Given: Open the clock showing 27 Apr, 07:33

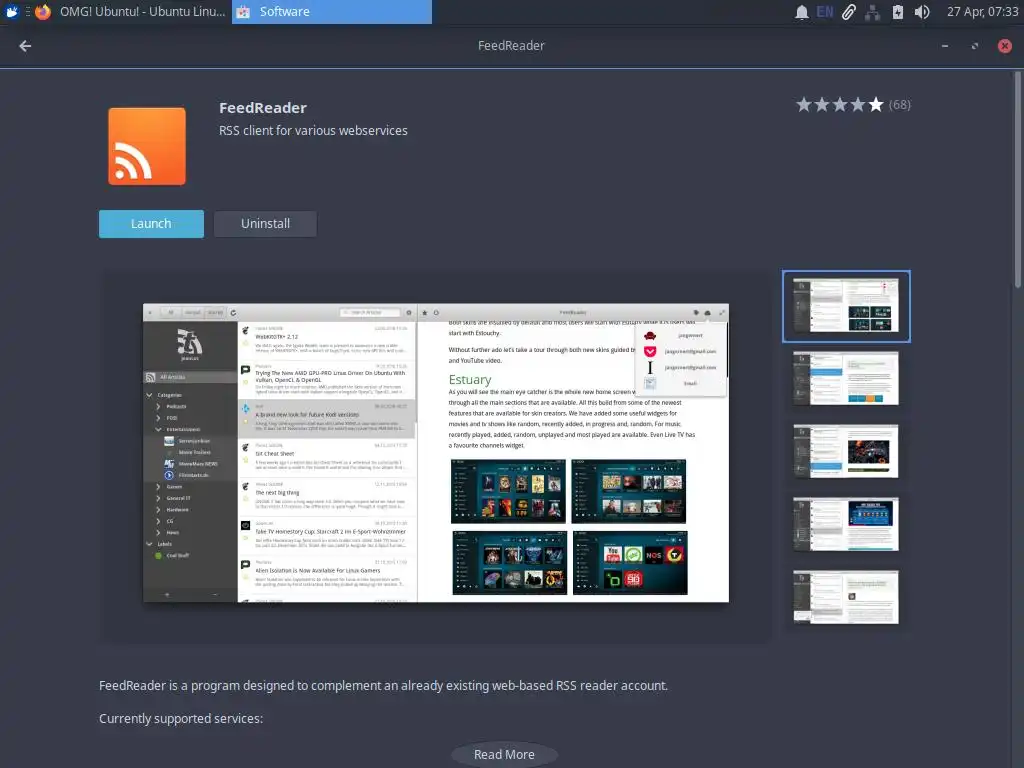Looking at the screenshot, I should 982,12.
